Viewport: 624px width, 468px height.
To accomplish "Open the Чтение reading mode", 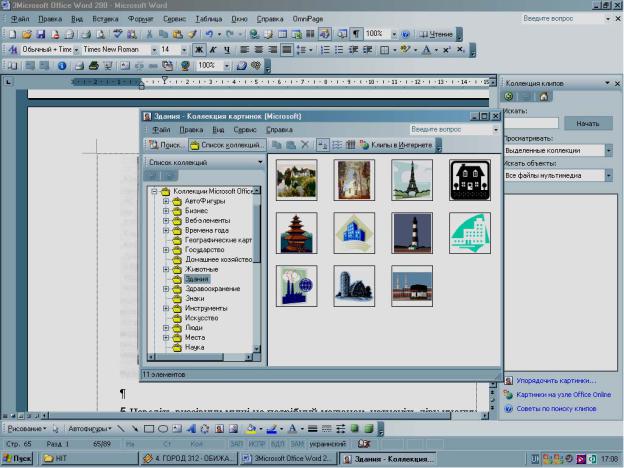I will (436, 34).
